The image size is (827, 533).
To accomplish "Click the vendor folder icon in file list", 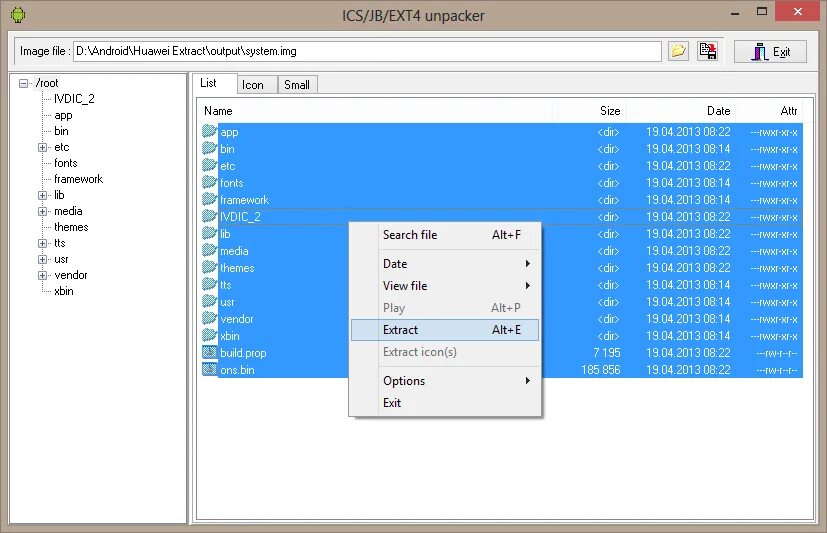I will 209,318.
